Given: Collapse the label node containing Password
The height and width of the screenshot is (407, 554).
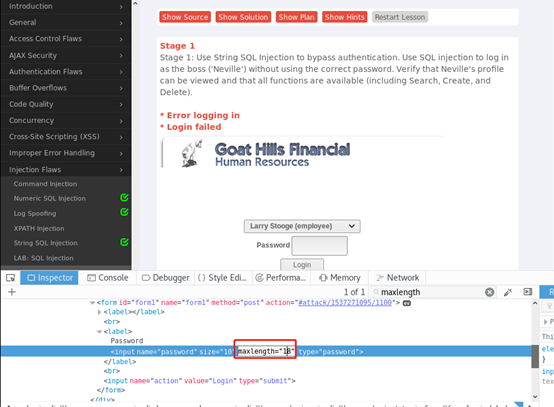Looking at the screenshot, I should coord(99,332).
